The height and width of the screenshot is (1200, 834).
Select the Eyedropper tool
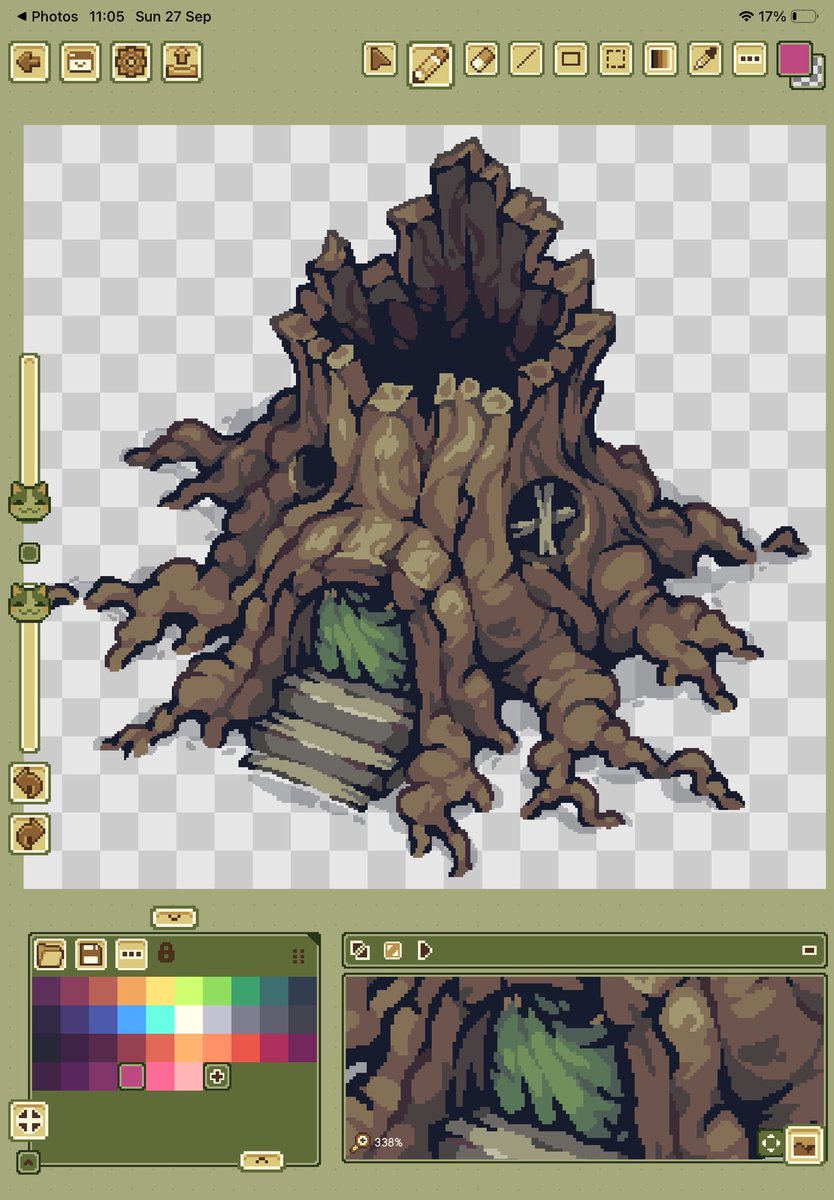(706, 60)
